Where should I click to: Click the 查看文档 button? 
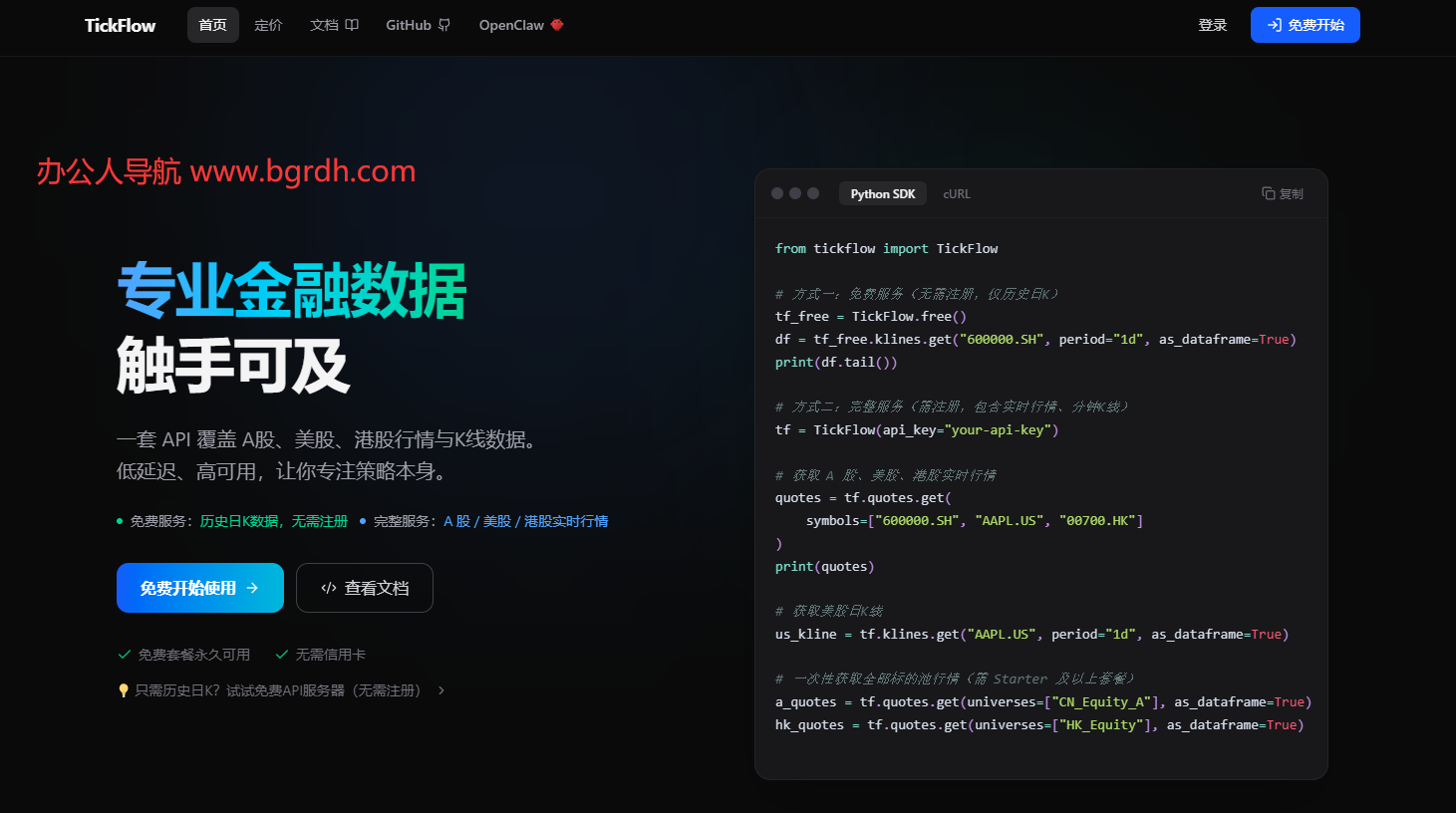pos(365,588)
